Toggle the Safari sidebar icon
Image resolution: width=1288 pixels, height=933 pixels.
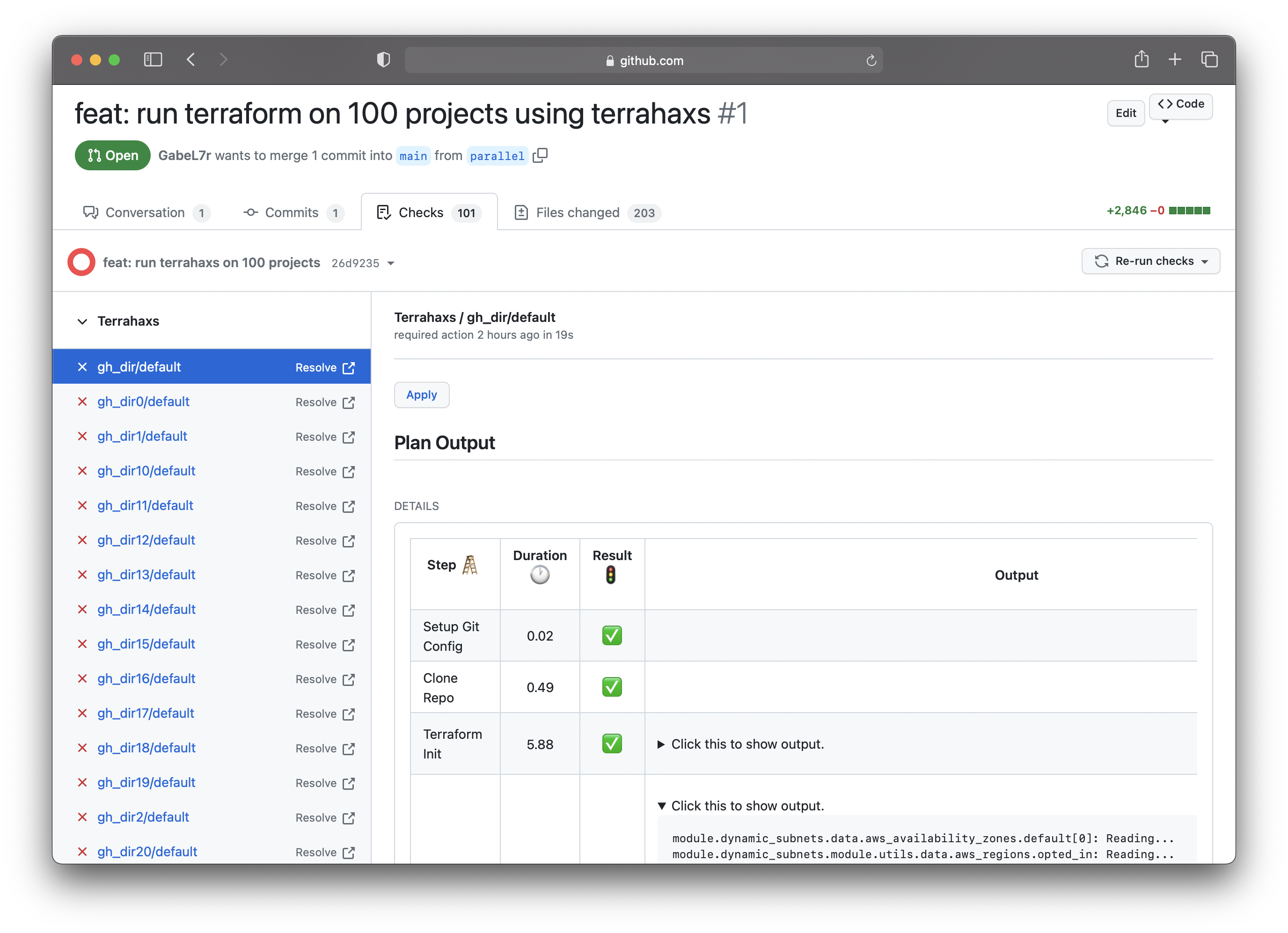153,59
